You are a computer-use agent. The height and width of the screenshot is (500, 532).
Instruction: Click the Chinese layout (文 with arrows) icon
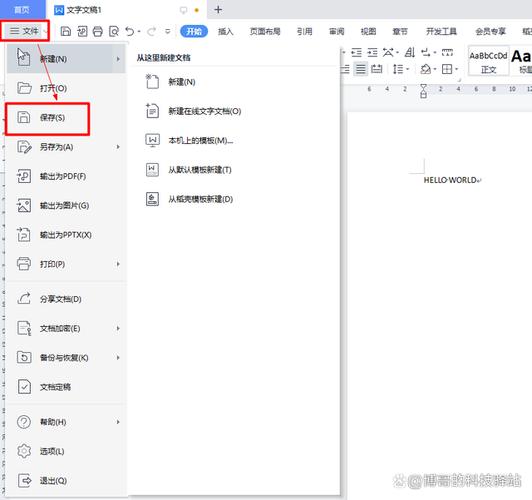click(388, 52)
